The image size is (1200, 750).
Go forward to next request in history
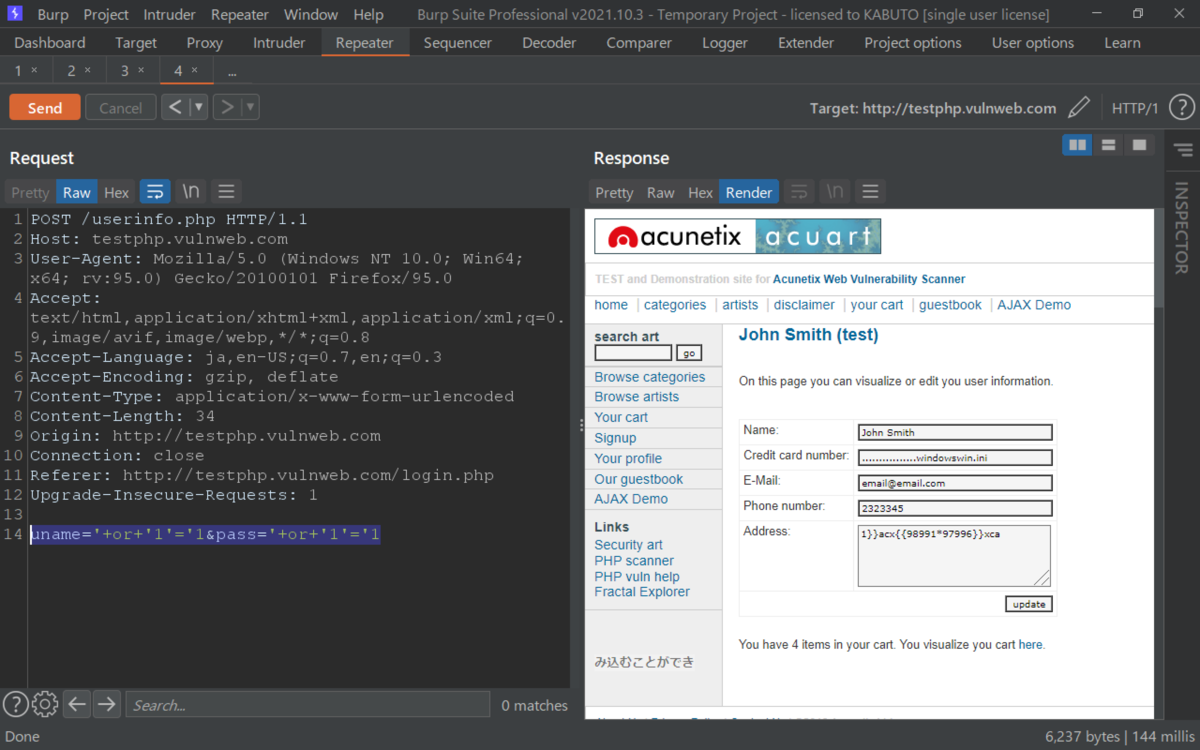click(x=227, y=107)
